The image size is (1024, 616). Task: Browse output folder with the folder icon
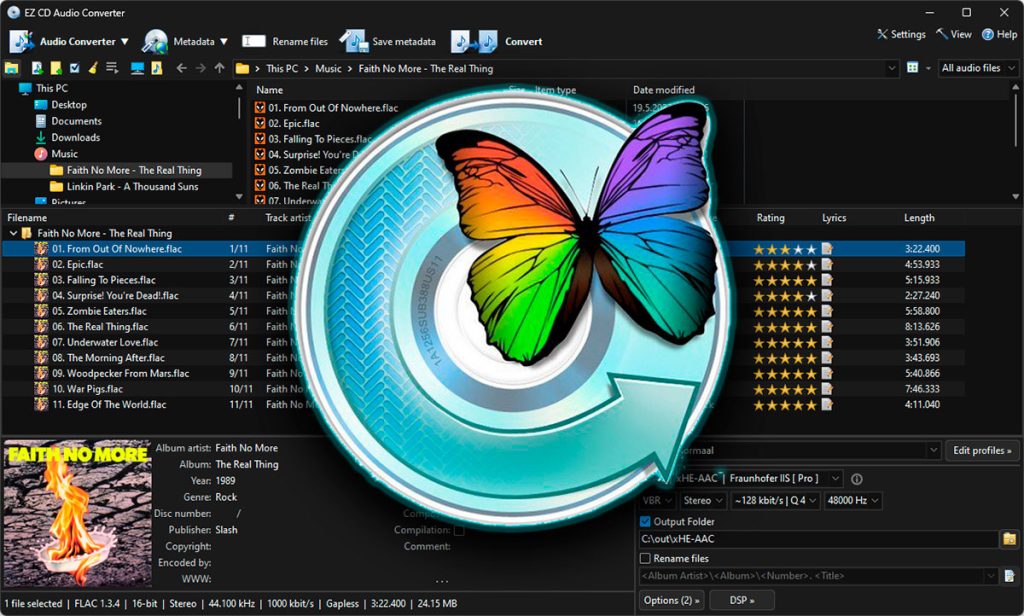1009,539
